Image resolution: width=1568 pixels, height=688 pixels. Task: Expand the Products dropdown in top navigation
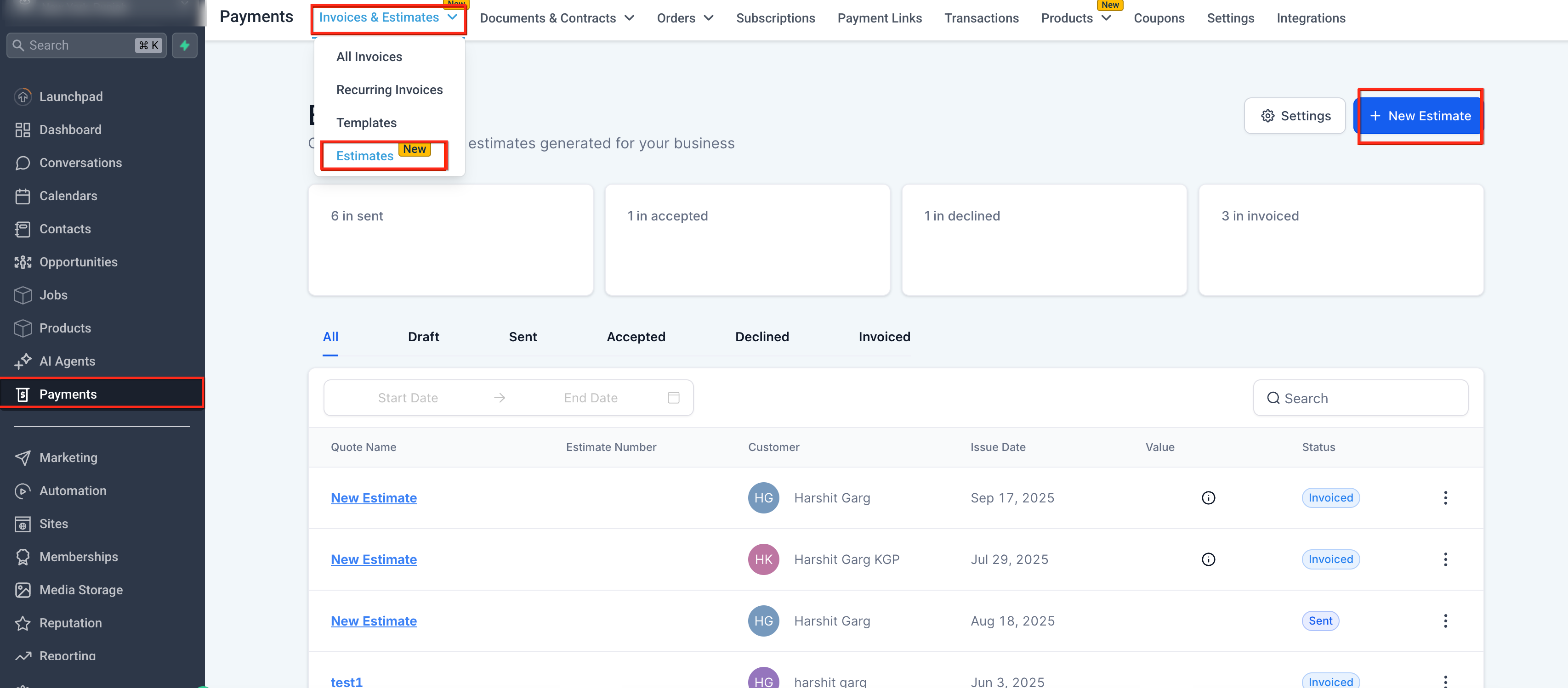pyautogui.click(x=1075, y=18)
